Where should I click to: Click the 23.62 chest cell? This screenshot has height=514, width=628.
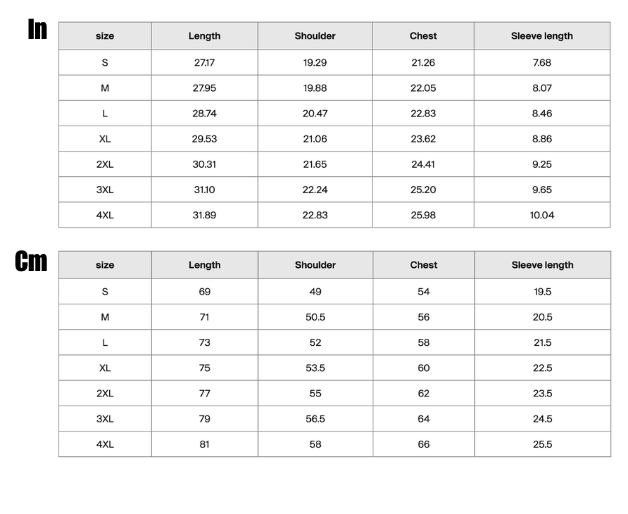(x=423, y=139)
